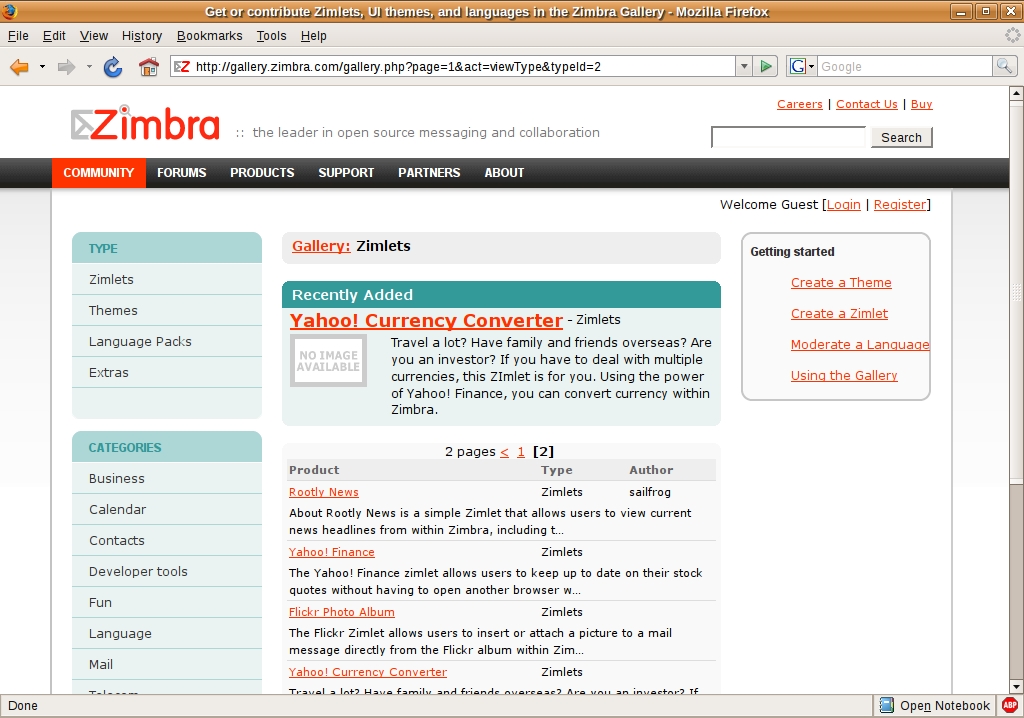Click the magnifier icon in the Google search bar

(x=1003, y=66)
